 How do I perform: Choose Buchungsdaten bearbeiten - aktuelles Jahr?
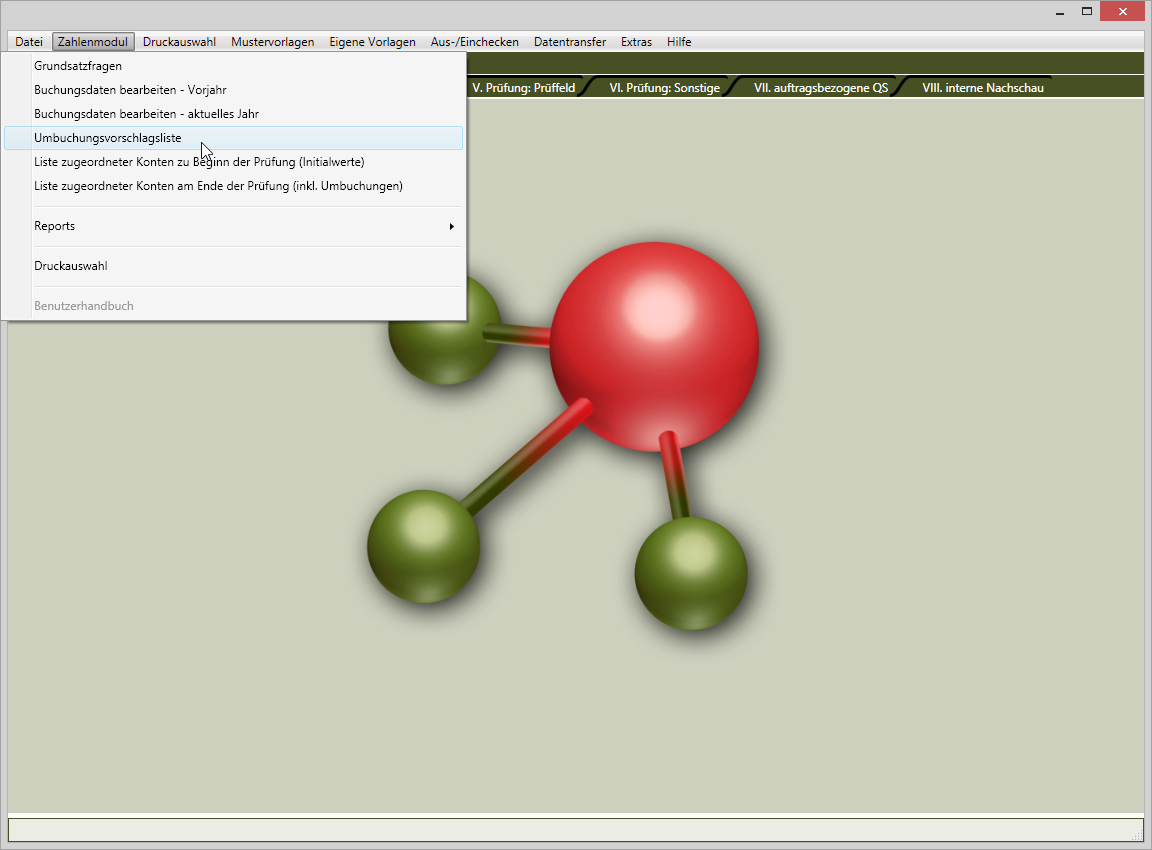pos(146,114)
